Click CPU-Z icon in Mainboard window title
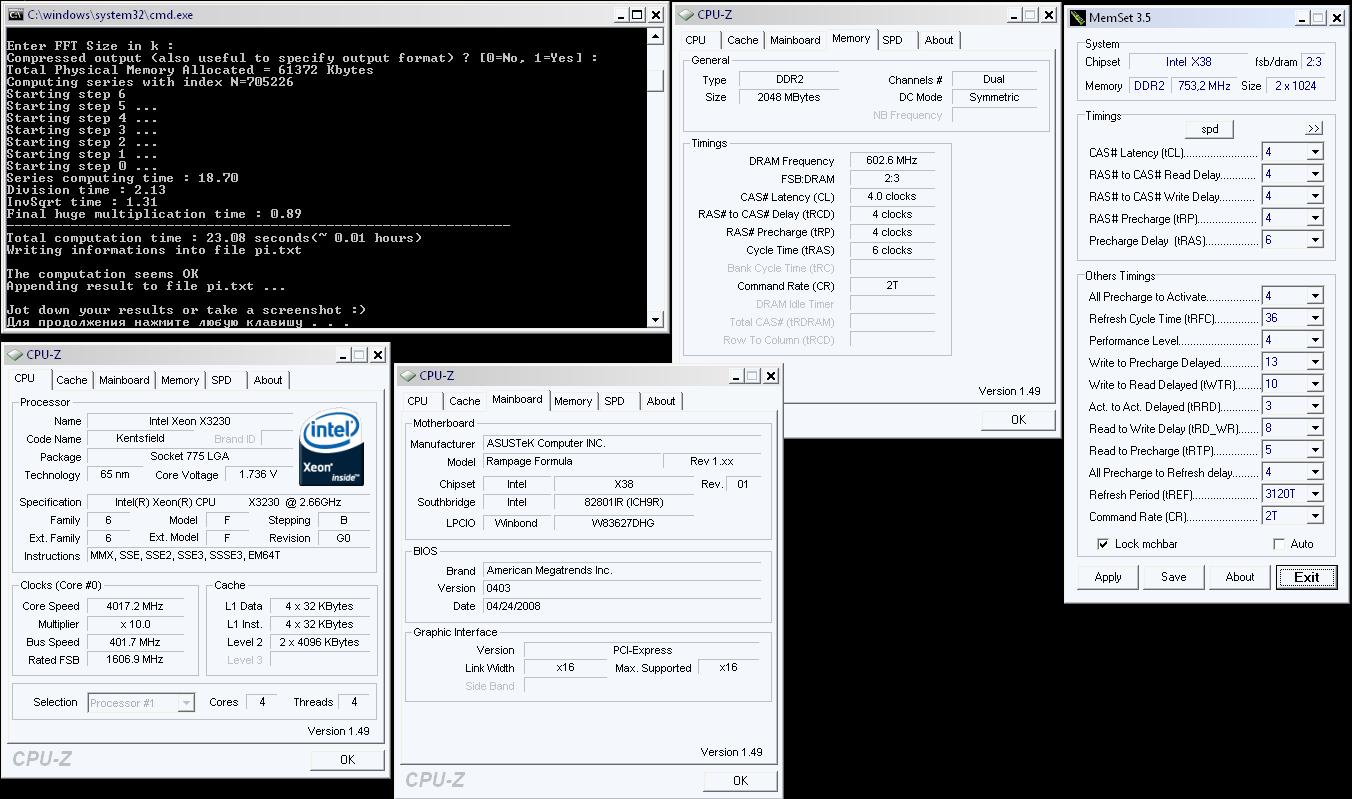The image size is (1352, 799). [408, 376]
